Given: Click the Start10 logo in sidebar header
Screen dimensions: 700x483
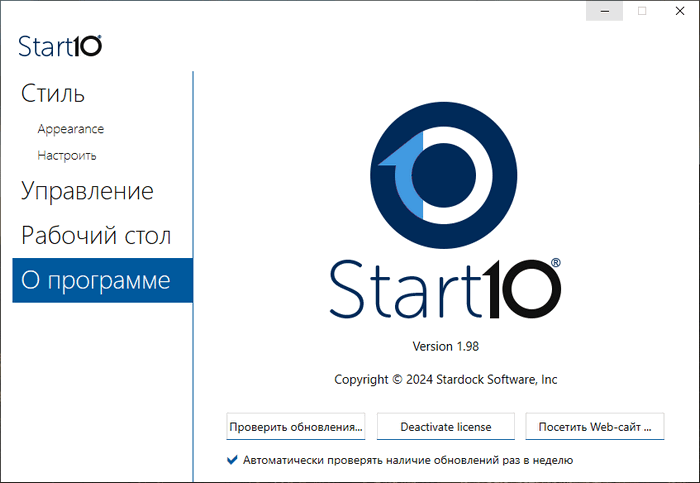Looking at the screenshot, I should tap(60, 46).
